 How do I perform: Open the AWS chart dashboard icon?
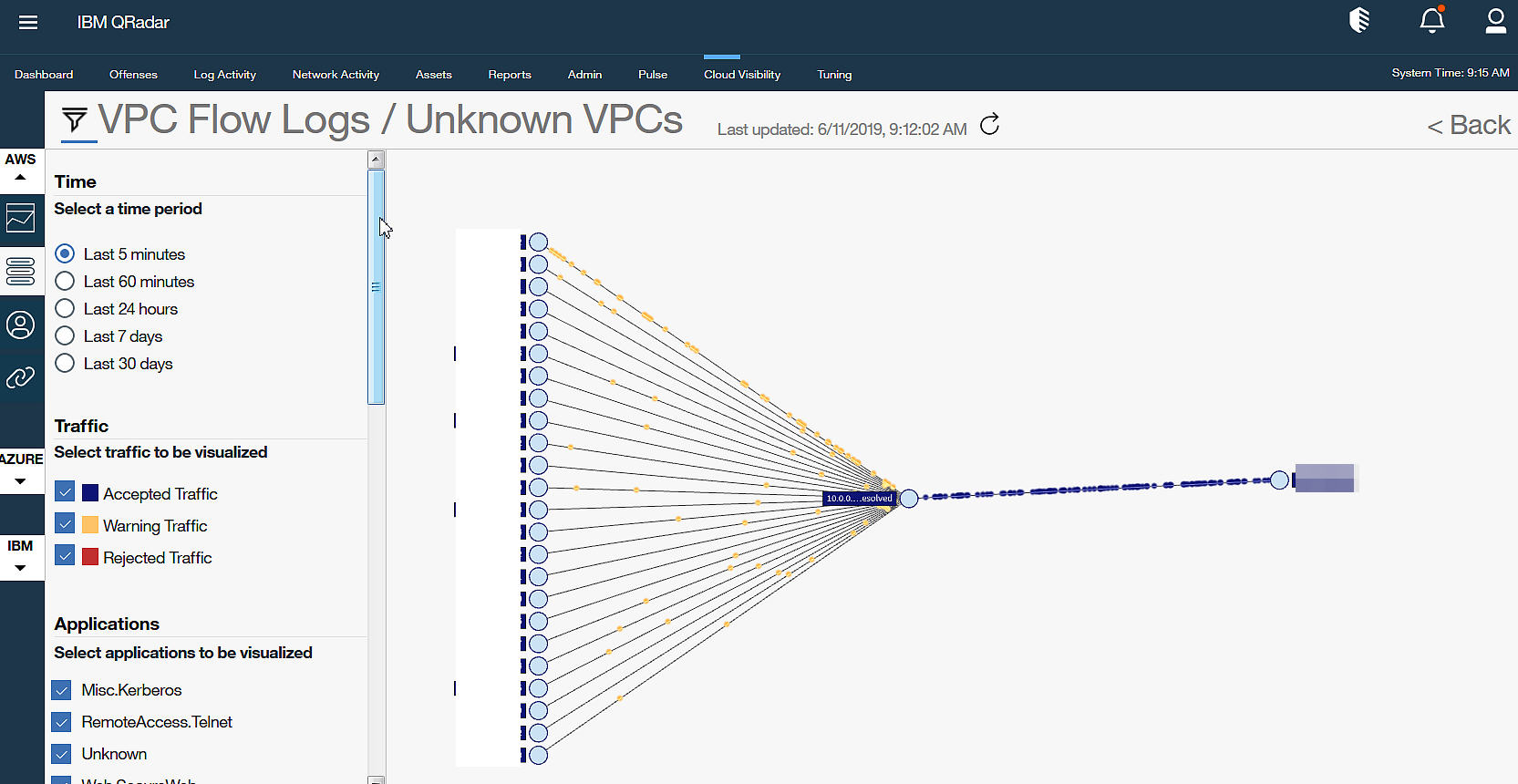[x=20, y=219]
